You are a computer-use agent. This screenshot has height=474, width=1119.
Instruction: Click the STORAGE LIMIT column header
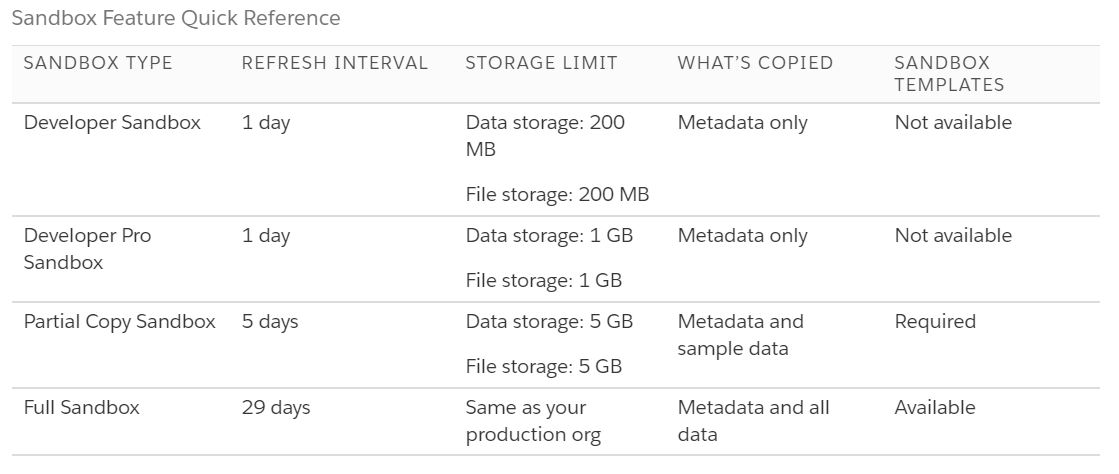tap(542, 63)
